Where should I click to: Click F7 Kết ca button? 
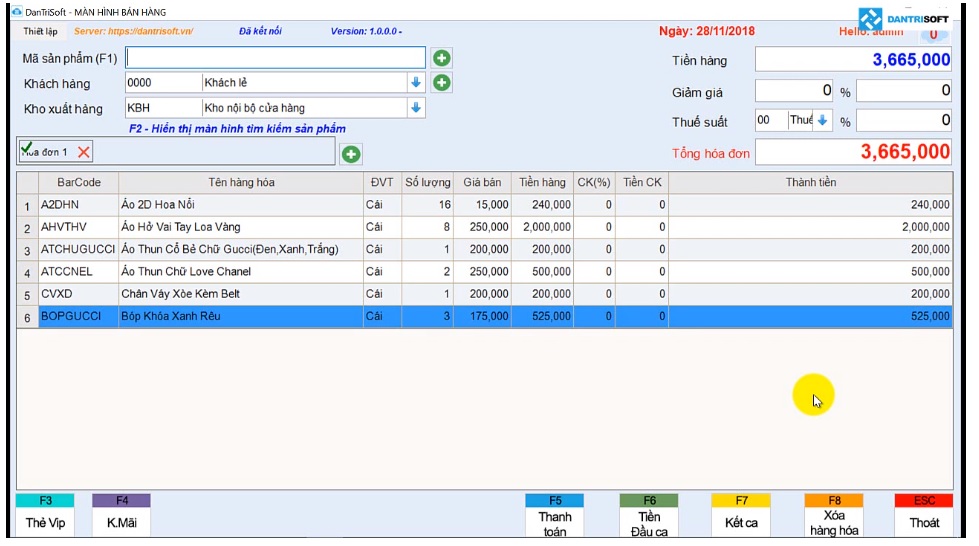(741, 516)
